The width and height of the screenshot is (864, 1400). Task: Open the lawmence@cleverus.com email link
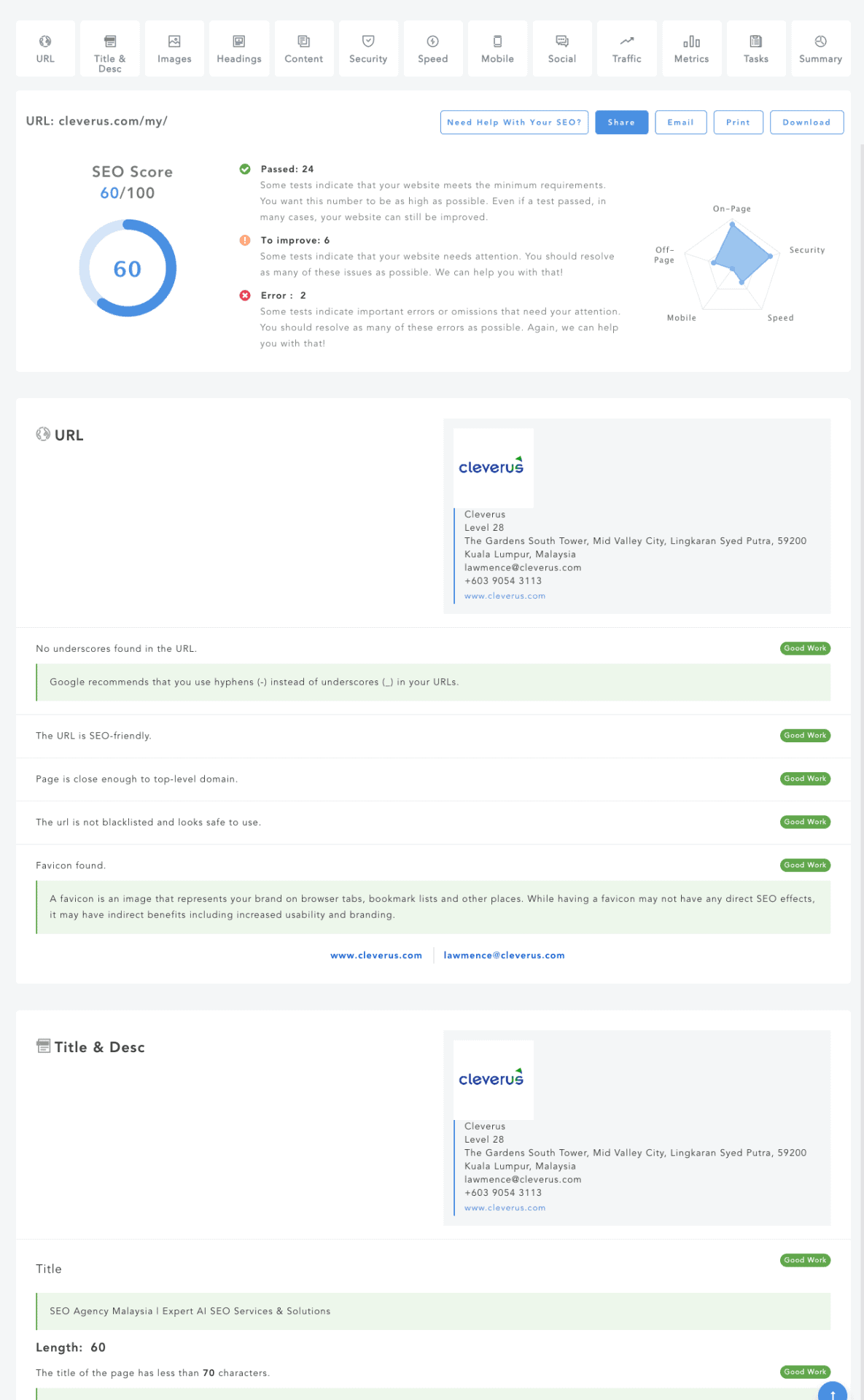coord(504,955)
